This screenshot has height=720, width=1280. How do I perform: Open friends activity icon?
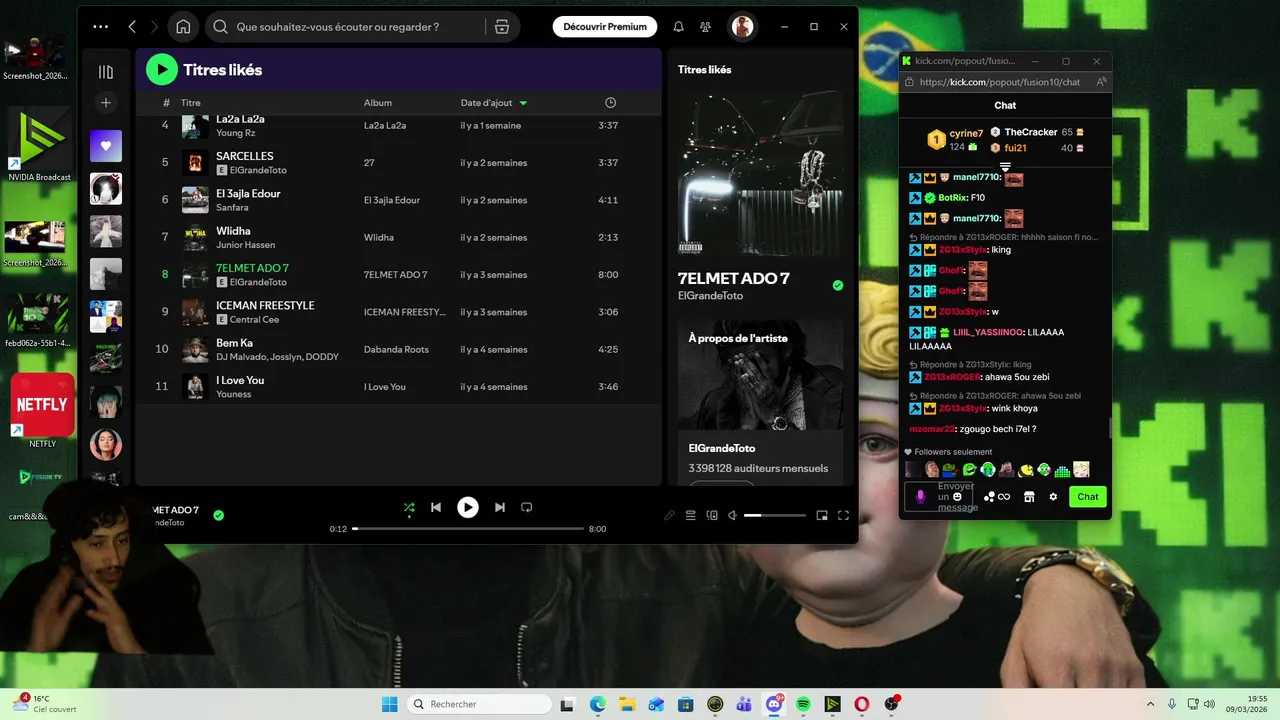pyautogui.click(x=706, y=27)
